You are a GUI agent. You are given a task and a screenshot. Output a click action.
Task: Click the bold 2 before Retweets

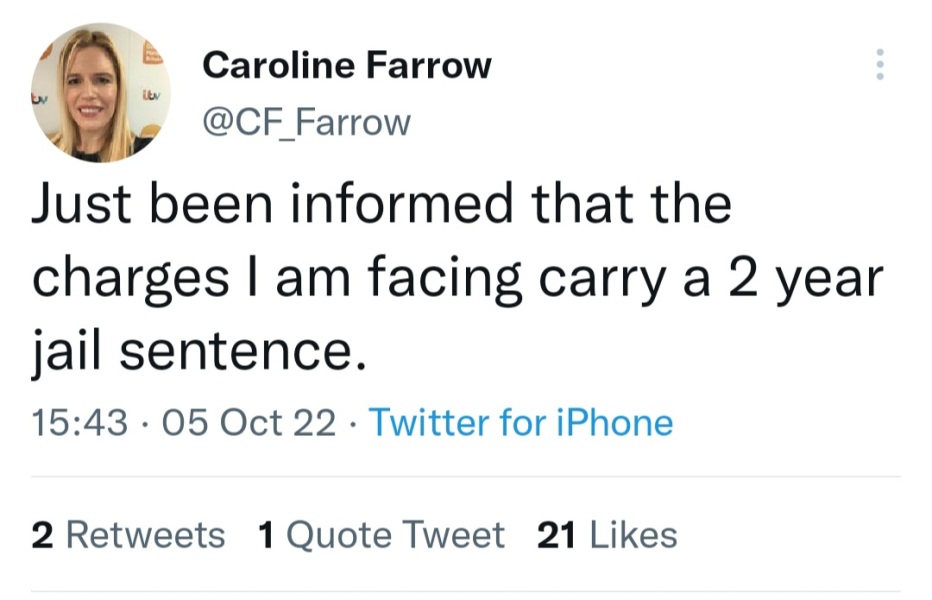[41, 535]
